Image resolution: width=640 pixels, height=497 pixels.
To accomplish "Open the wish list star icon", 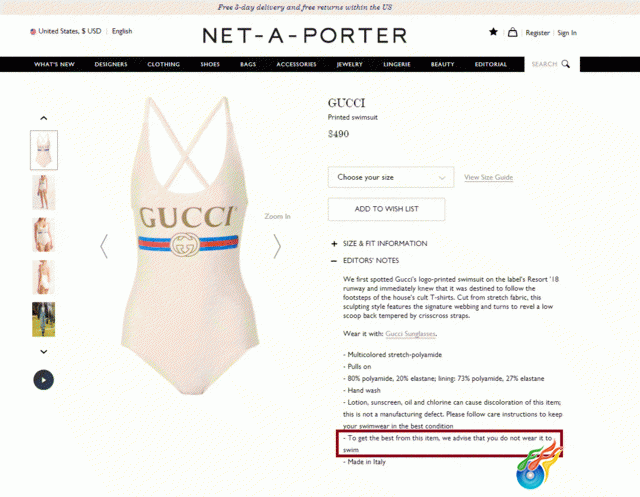I will 493,32.
